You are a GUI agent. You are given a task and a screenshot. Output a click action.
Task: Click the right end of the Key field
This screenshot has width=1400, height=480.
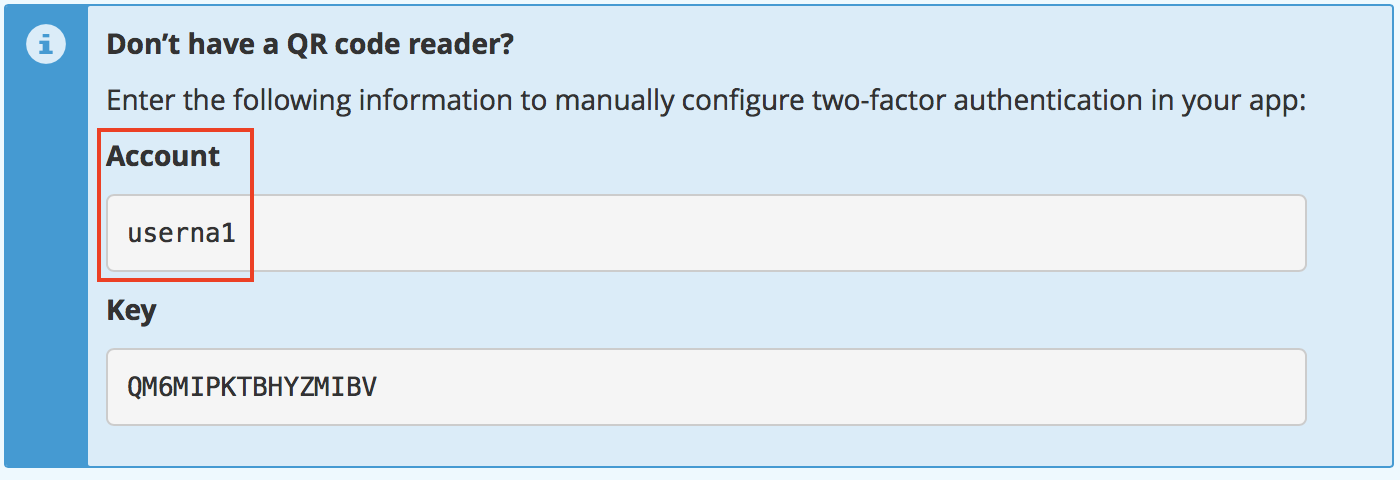1280,387
